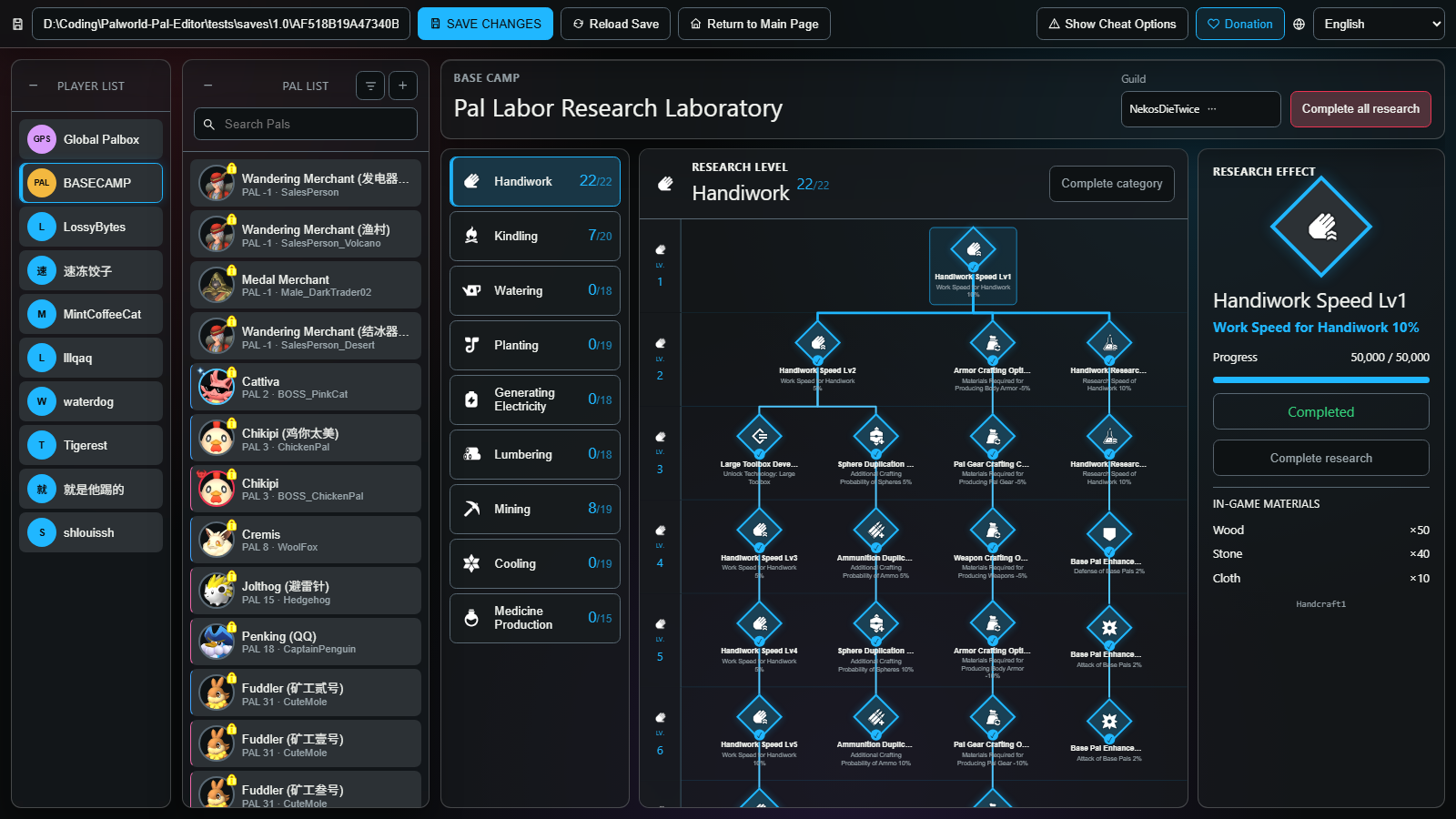Click Cattiva pal portrait

(217, 387)
